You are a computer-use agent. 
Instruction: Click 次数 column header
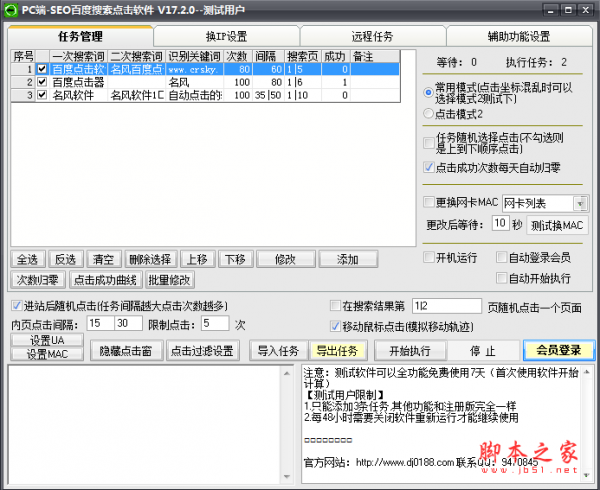tap(238, 57)
